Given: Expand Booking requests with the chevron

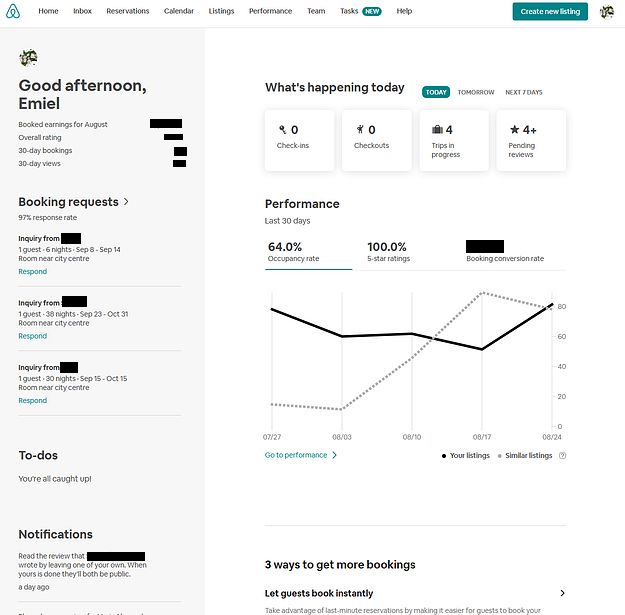Looking at the screenshot, I should coord(126,202).
